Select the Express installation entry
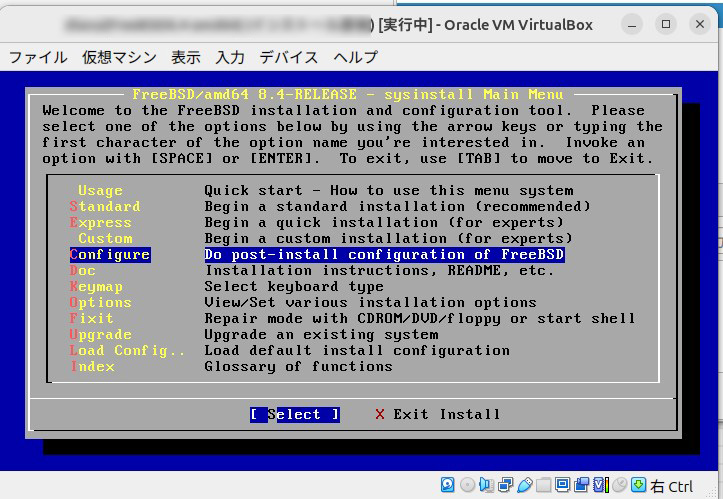Screen dimensions: 723x499 (101, 222)
